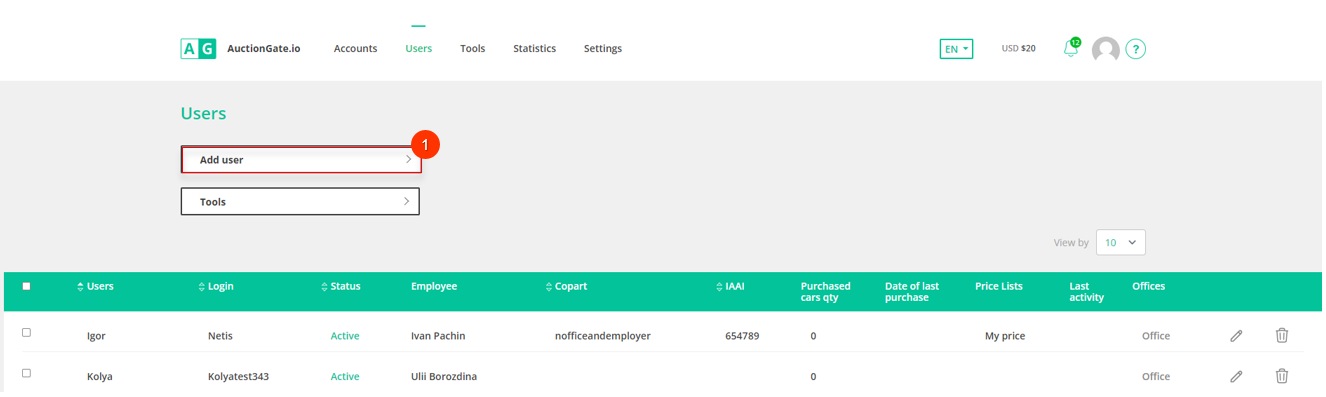Click the Kolya user name cell
This screenshot has width=1326, height=397.
(99, 377)
